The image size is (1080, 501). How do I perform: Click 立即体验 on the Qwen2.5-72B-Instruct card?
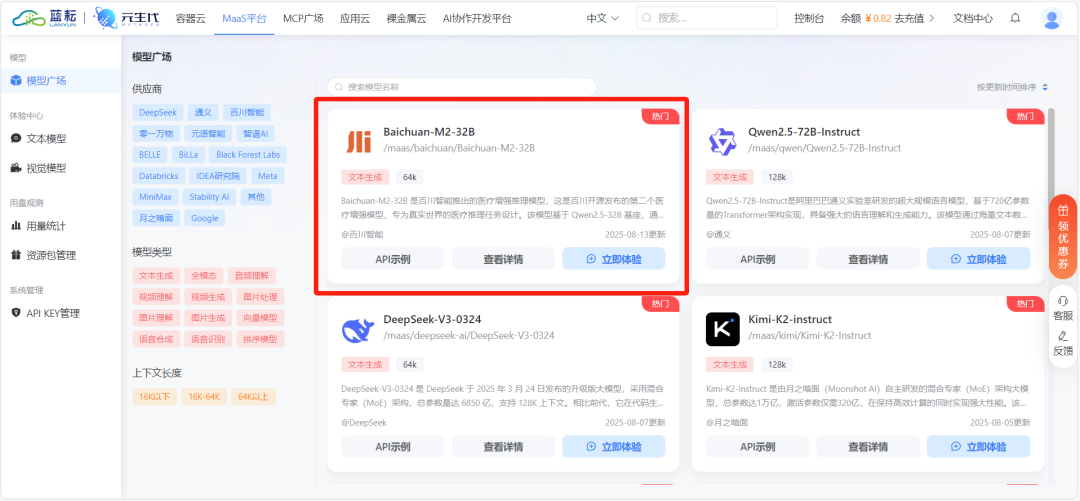click(x=978, y=259)
